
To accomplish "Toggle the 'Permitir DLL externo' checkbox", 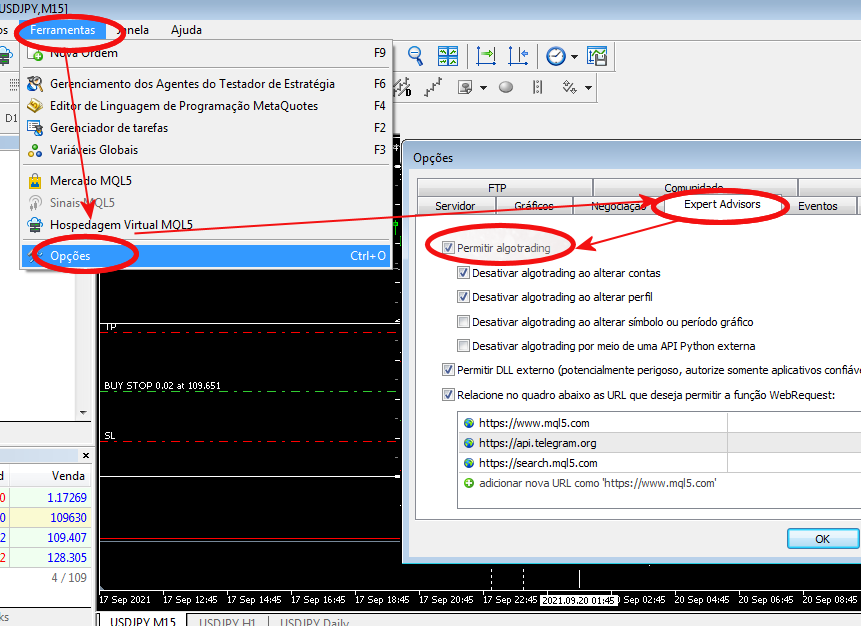I will pos(448,370).
